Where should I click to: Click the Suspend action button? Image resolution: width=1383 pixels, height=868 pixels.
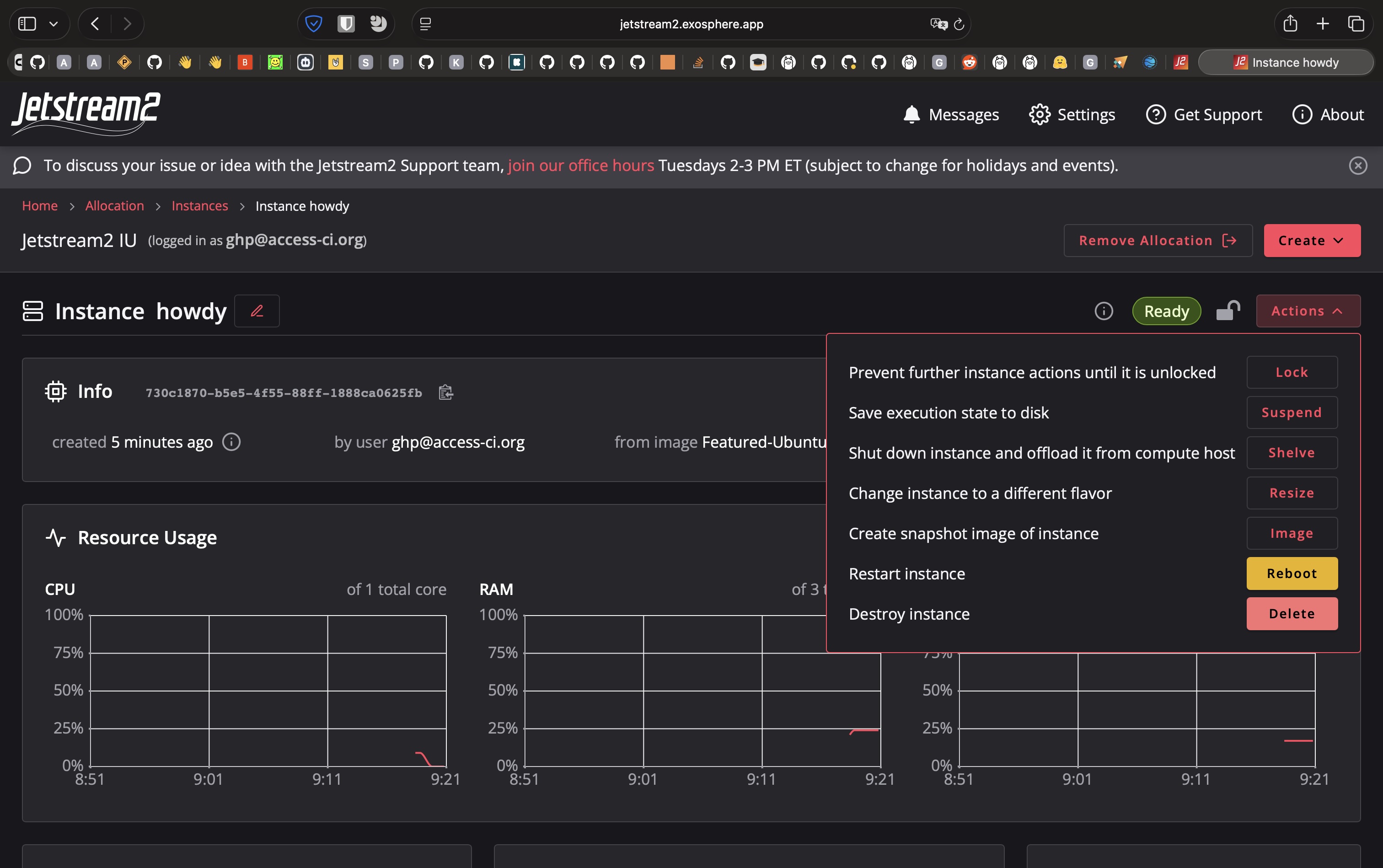pyautogui.click(x=1292, y=412)
